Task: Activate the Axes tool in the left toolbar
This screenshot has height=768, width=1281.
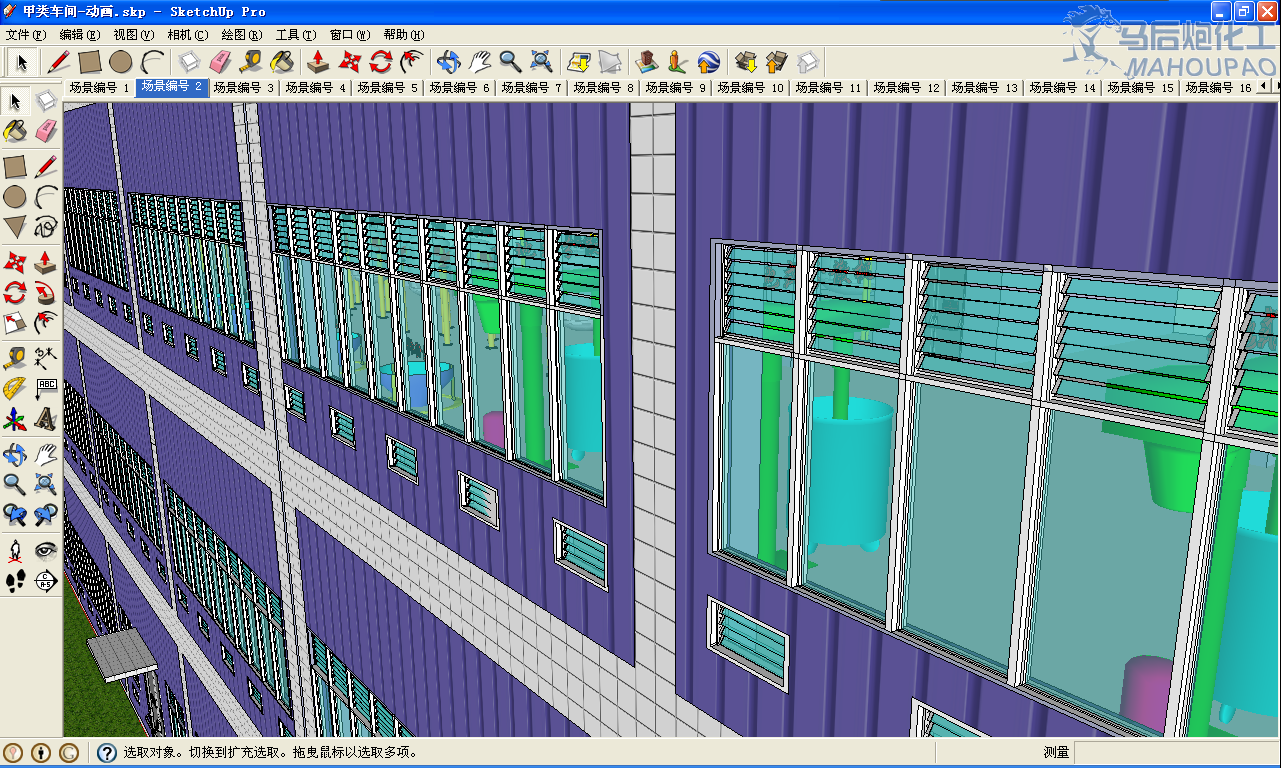Action: tap(15, 418)
